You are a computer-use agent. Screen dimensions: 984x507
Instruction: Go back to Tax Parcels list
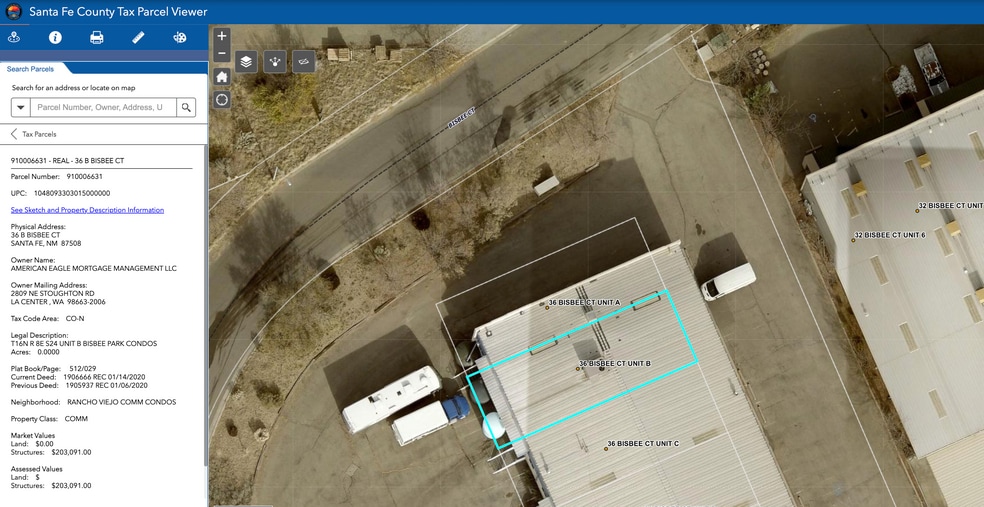[x=14, y=134]
